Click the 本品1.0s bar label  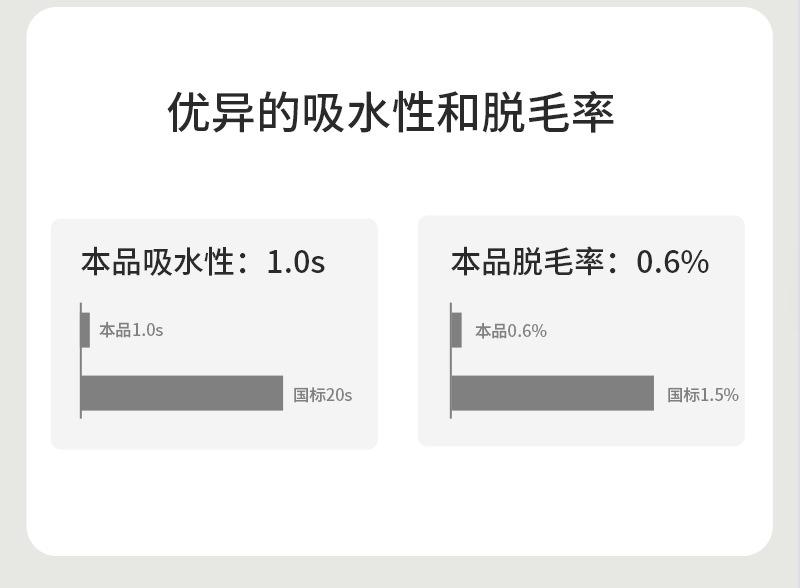pyautogui.click(x=131, y=330)
